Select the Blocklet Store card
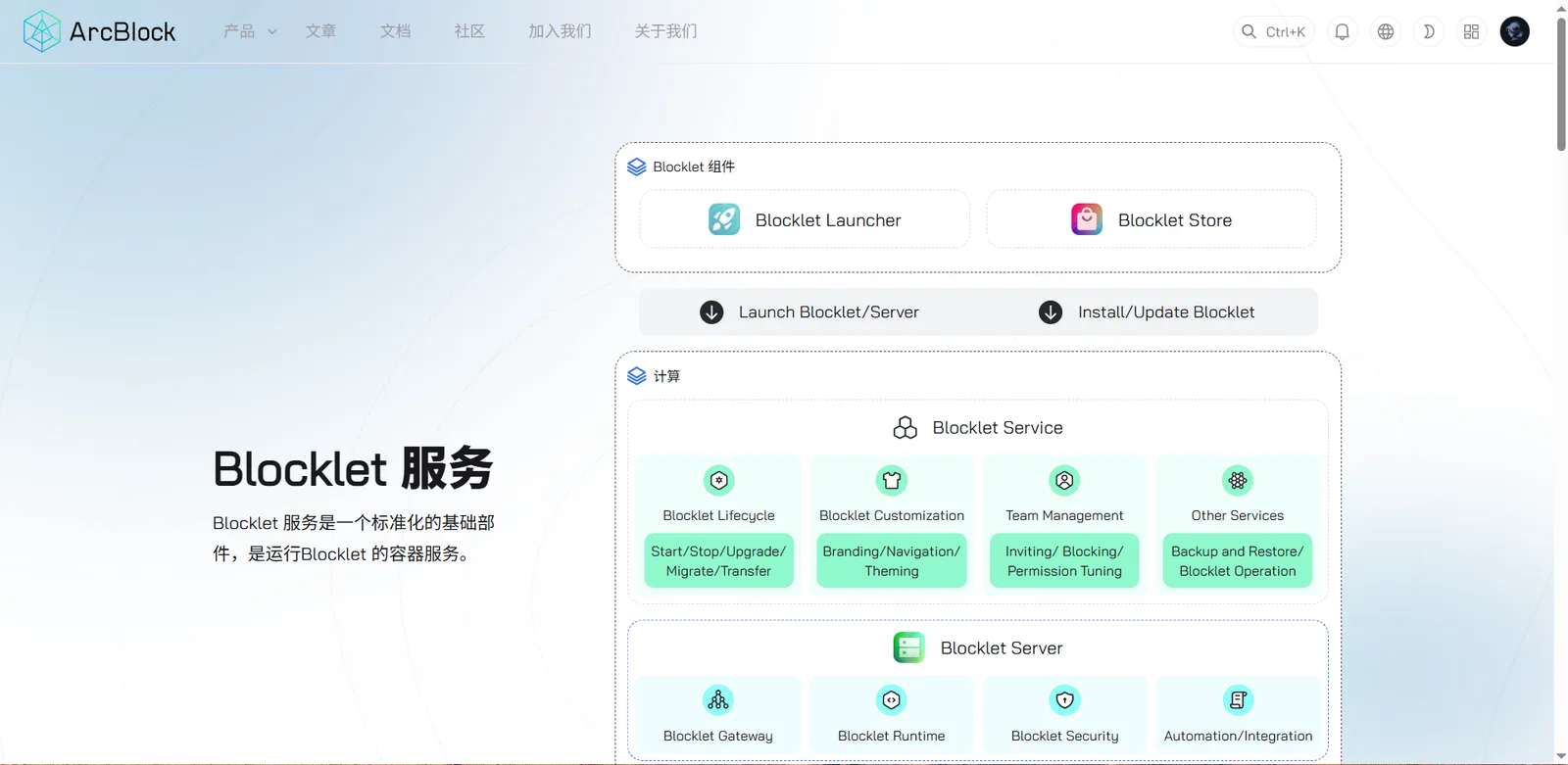The width and height of the screenshot is (1568, 765). click(1151, 219)
